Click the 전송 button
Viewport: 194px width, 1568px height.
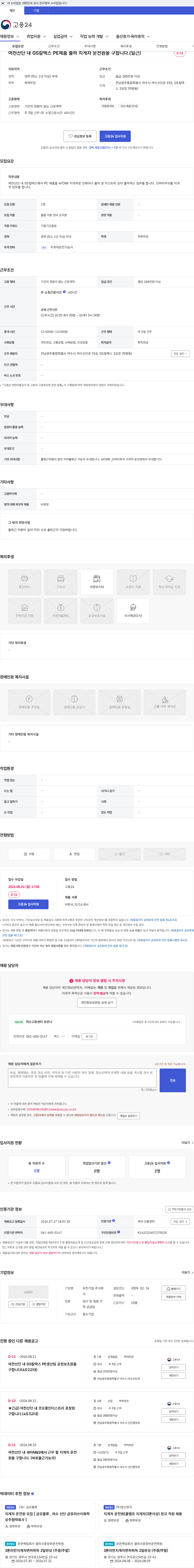tap(173, 1080)
